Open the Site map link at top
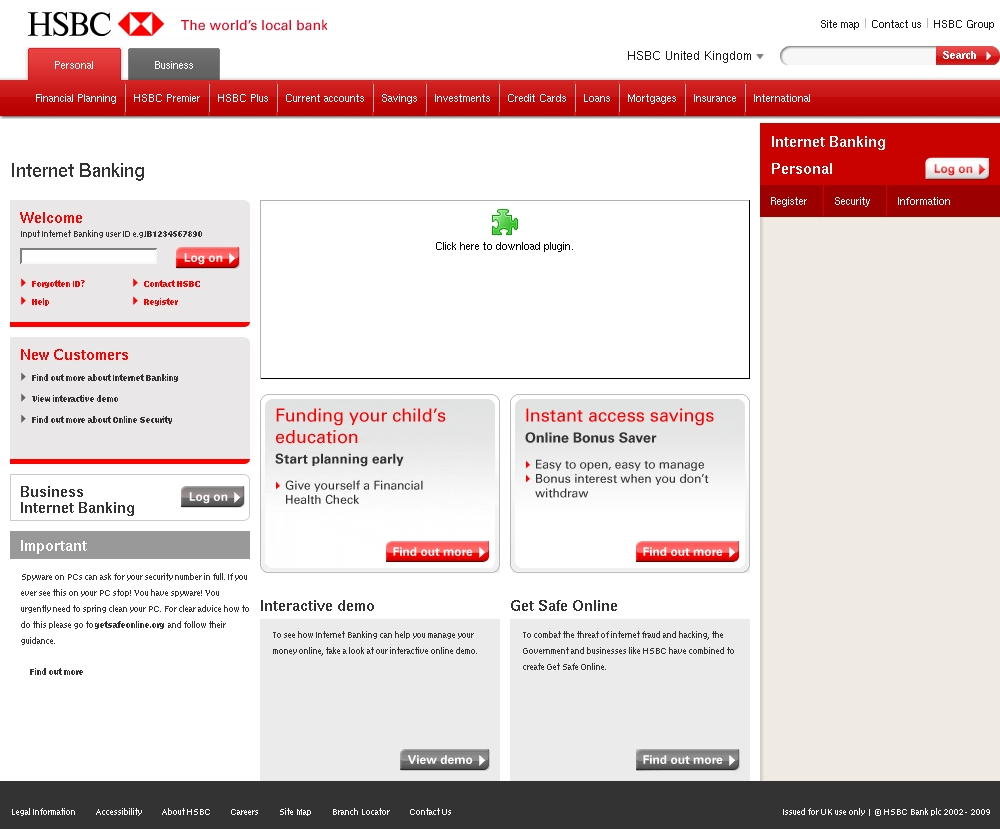The width and height of the screenshot is (1000, 829). (x=840, y=24)
